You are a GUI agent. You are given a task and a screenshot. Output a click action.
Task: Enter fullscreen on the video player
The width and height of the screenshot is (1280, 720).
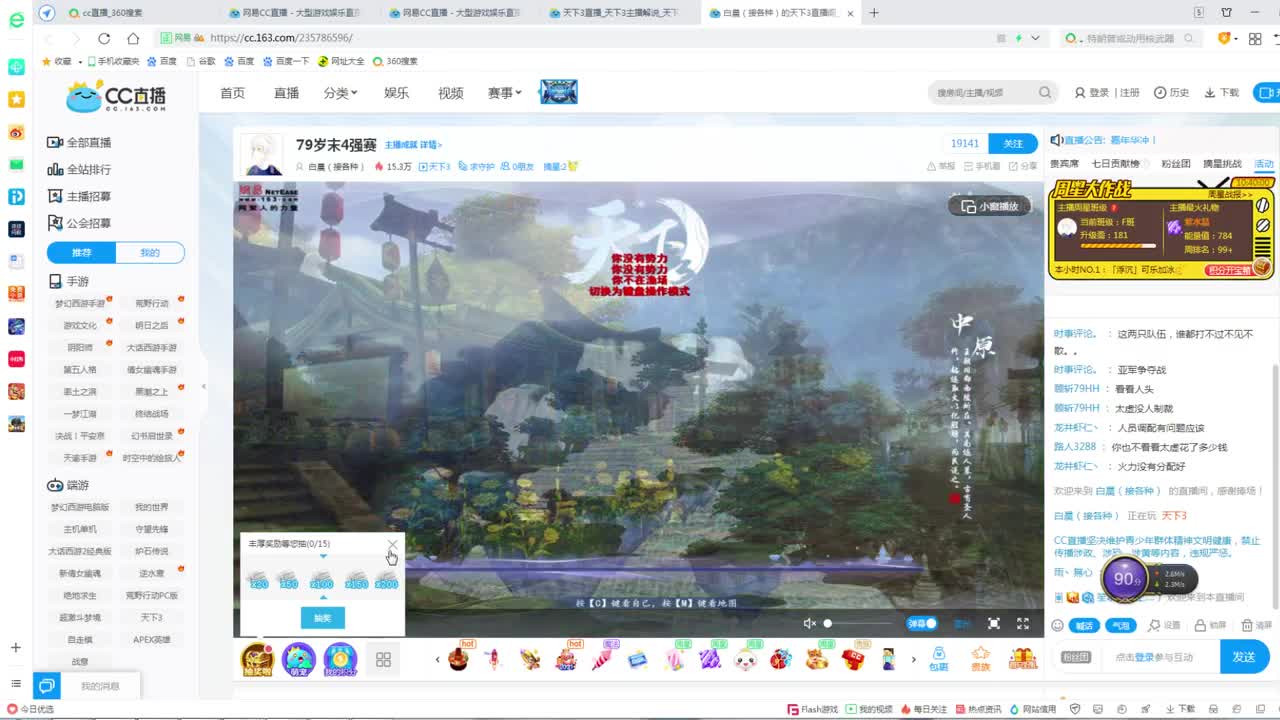tap(1023, 623)
